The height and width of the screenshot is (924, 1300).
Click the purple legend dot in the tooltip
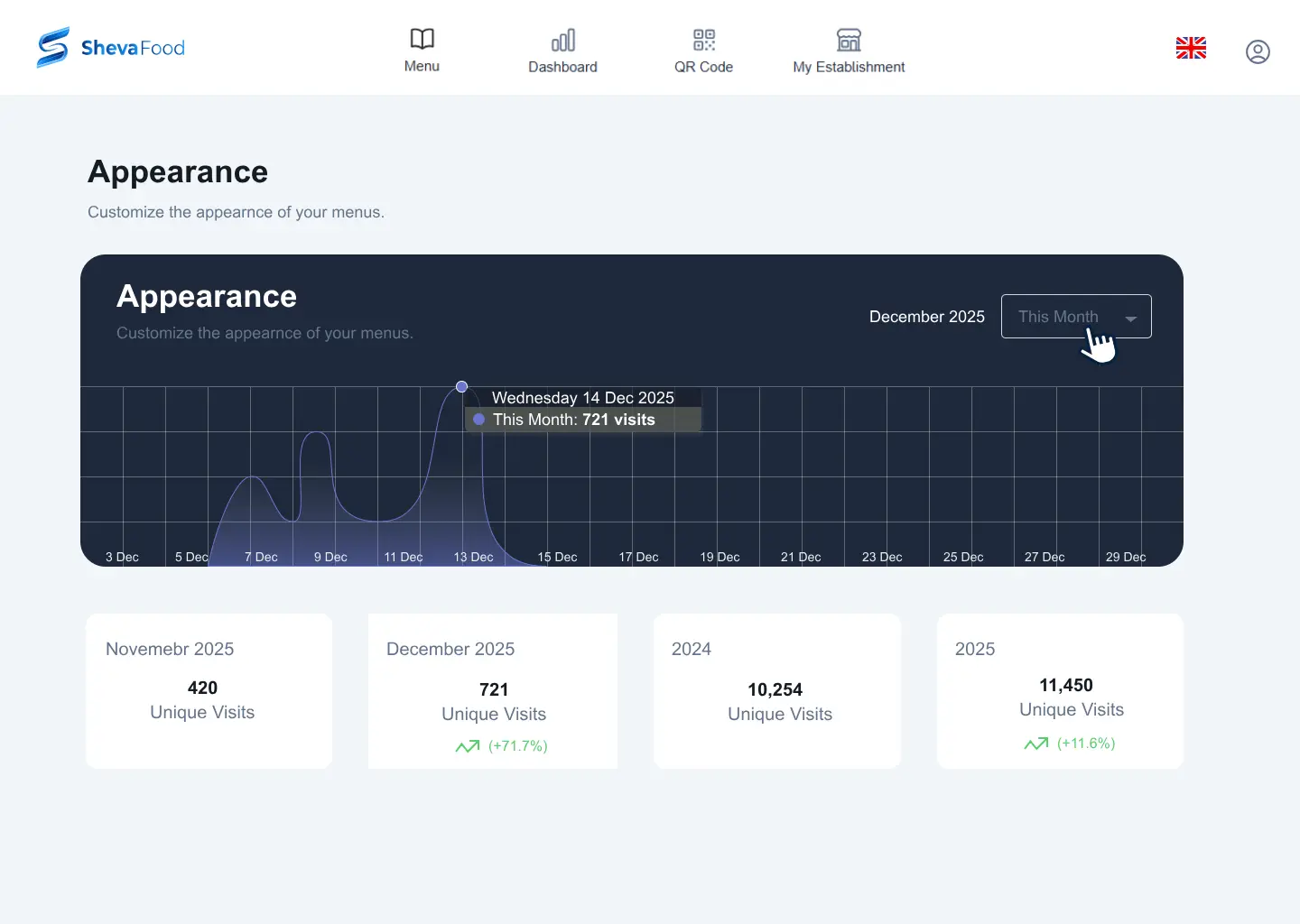point(479,420)
